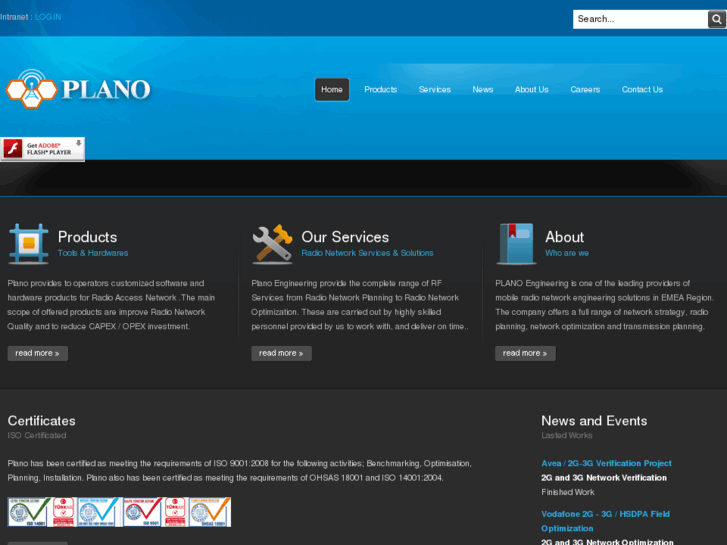727x545 pixels.
Task: Click the Tools & Hardwares subtitle
Action: [x=93, y=253]
